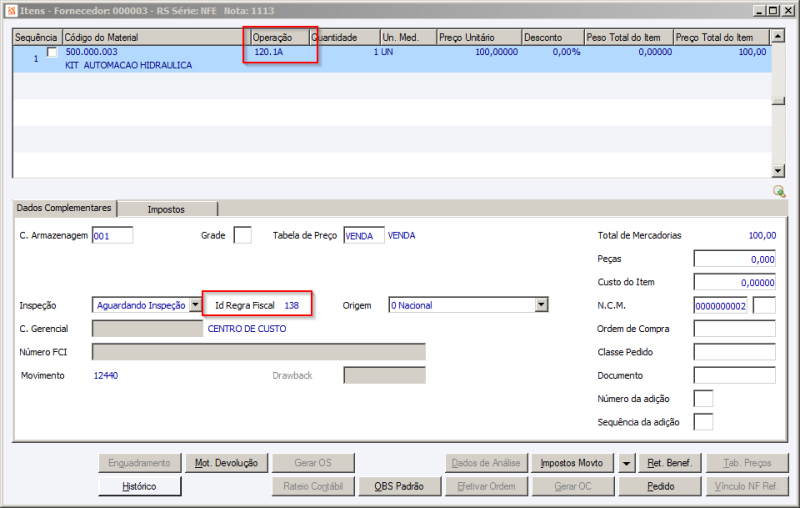Click Movimento value 12440
The image size is (800, 508).
click(106, 375)
